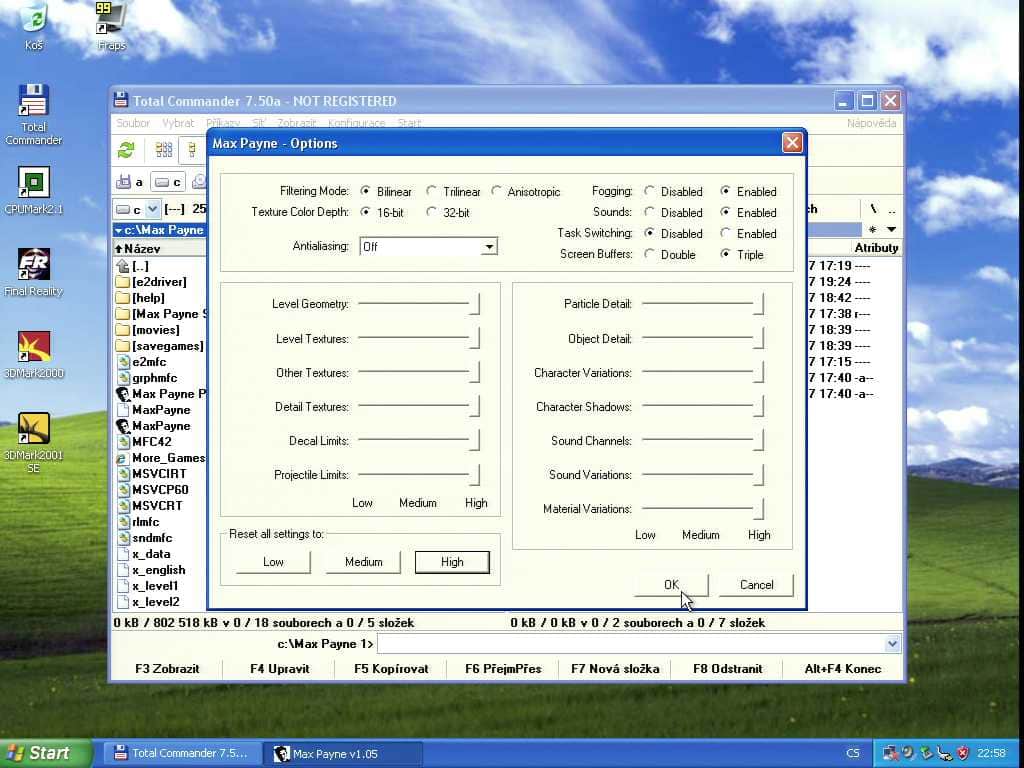Click the Alt+F4 Konec button

pos(842,669)
